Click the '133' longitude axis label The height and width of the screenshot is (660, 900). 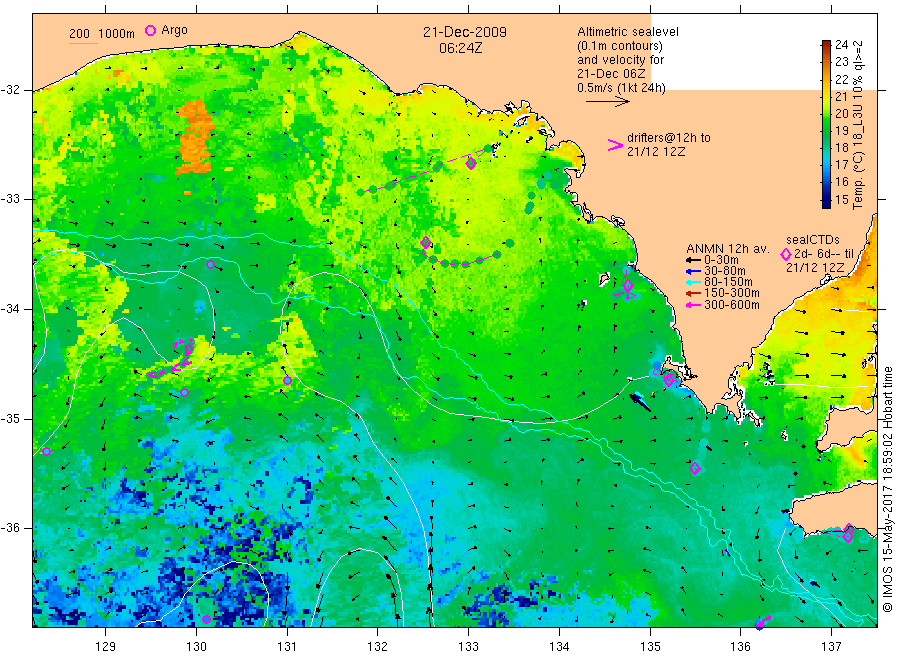pos(468,647)
